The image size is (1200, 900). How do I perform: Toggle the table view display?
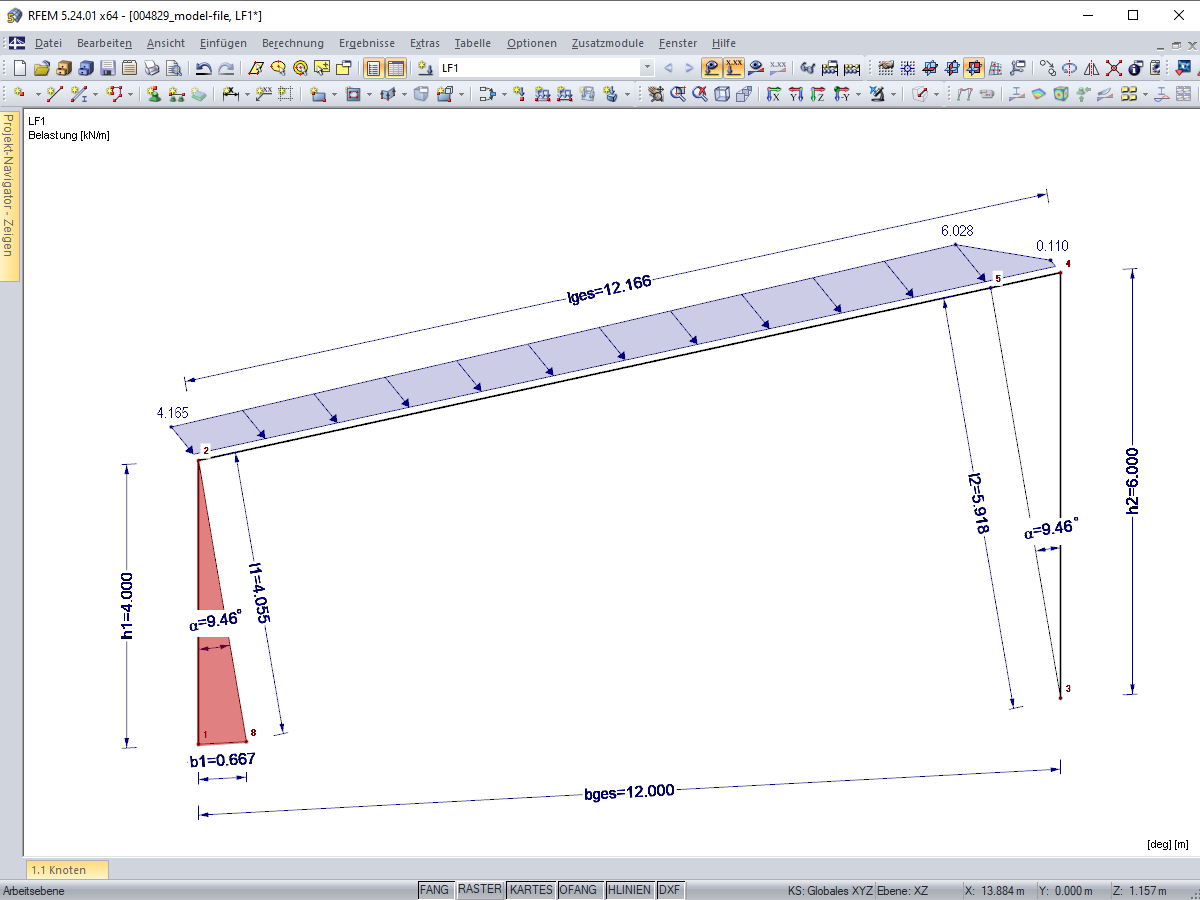tap(396, 68)
